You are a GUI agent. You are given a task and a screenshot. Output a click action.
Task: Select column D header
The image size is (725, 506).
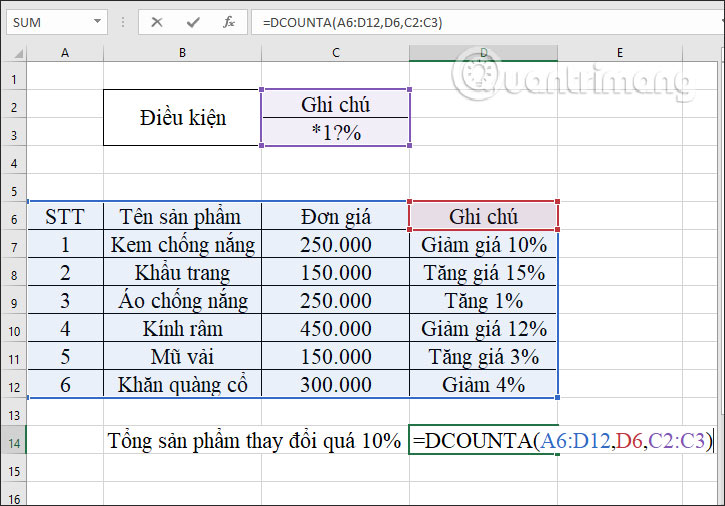point(483,53)
